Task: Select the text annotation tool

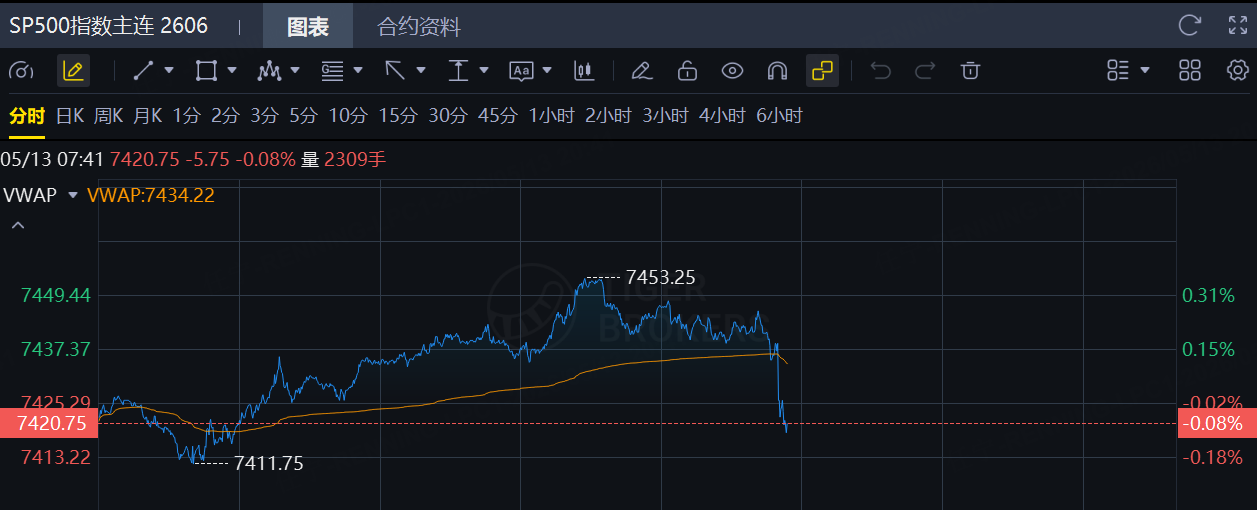Action: coord(522,70)
